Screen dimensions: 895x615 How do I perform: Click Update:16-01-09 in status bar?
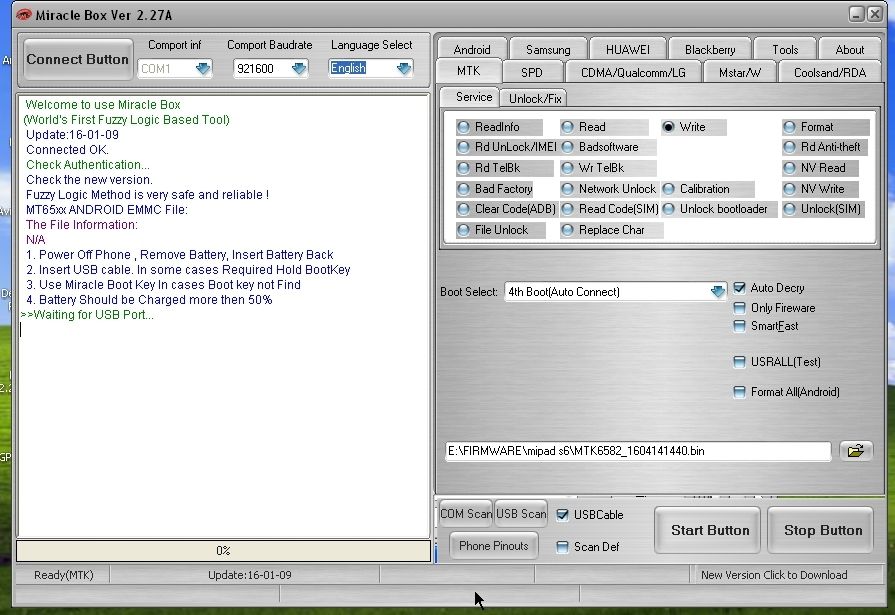pos(249,575)
